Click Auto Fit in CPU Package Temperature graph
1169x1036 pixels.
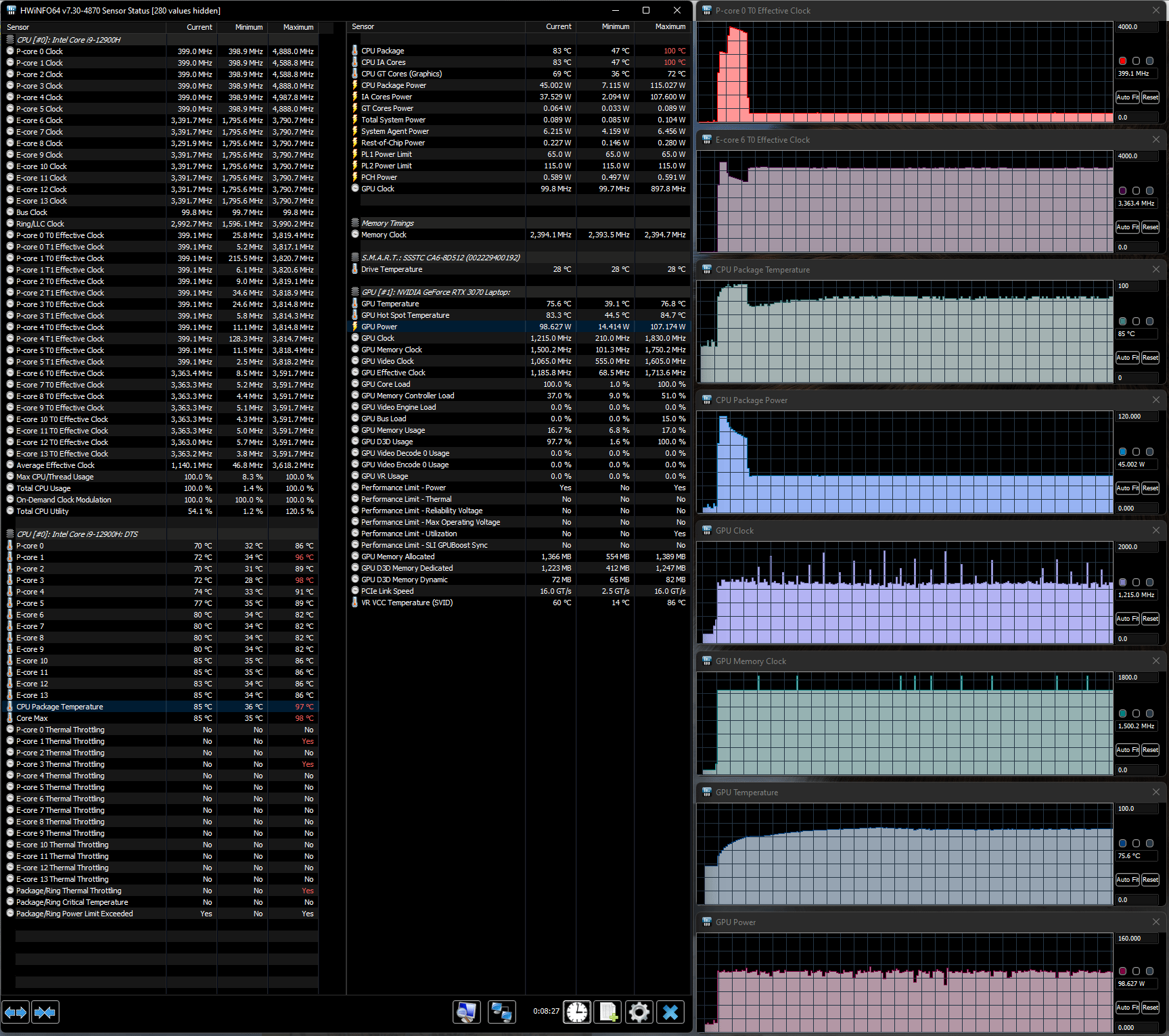tap(1127, 358)
